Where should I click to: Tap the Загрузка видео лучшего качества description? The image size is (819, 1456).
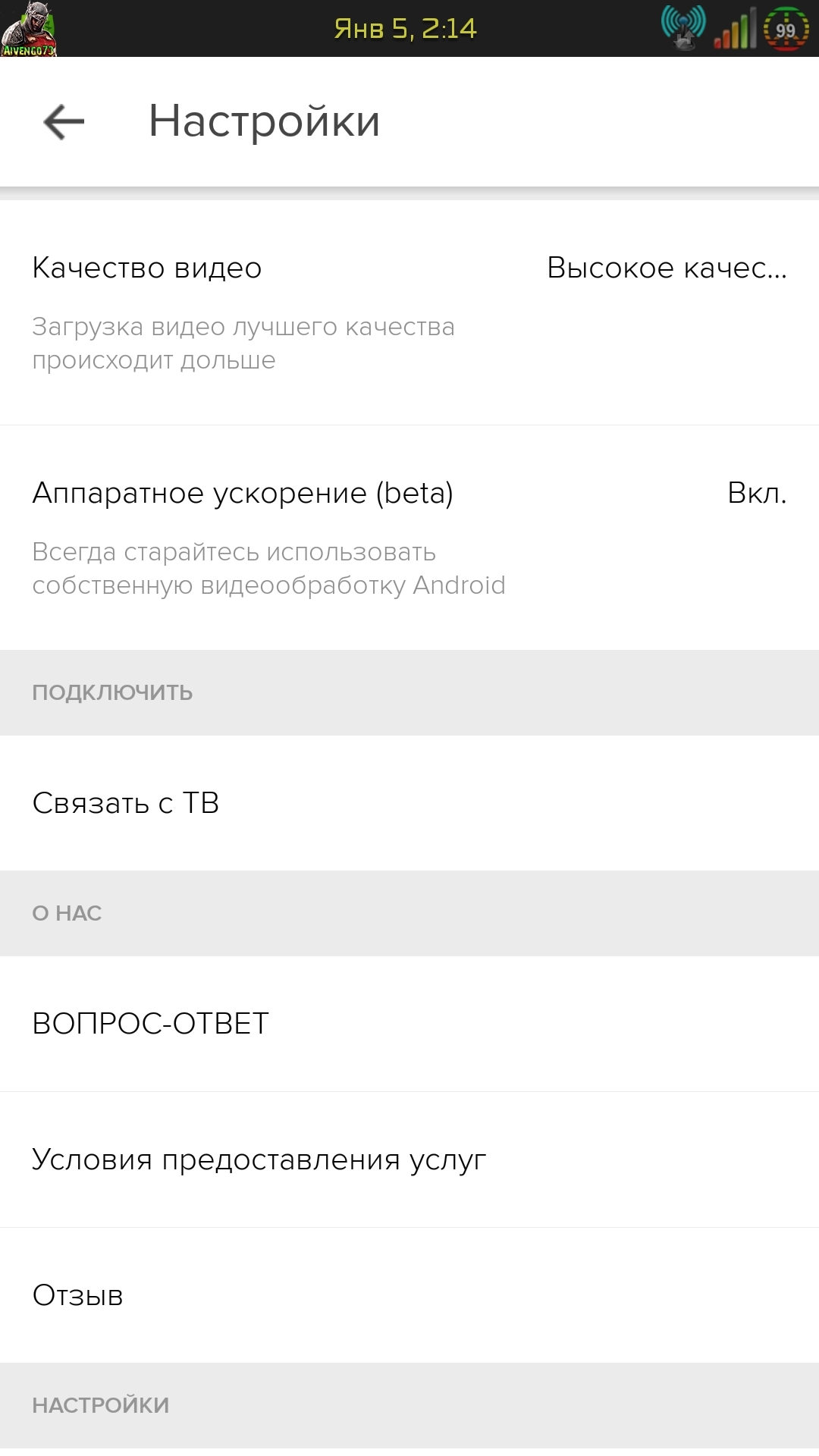(x=243, y=343)
